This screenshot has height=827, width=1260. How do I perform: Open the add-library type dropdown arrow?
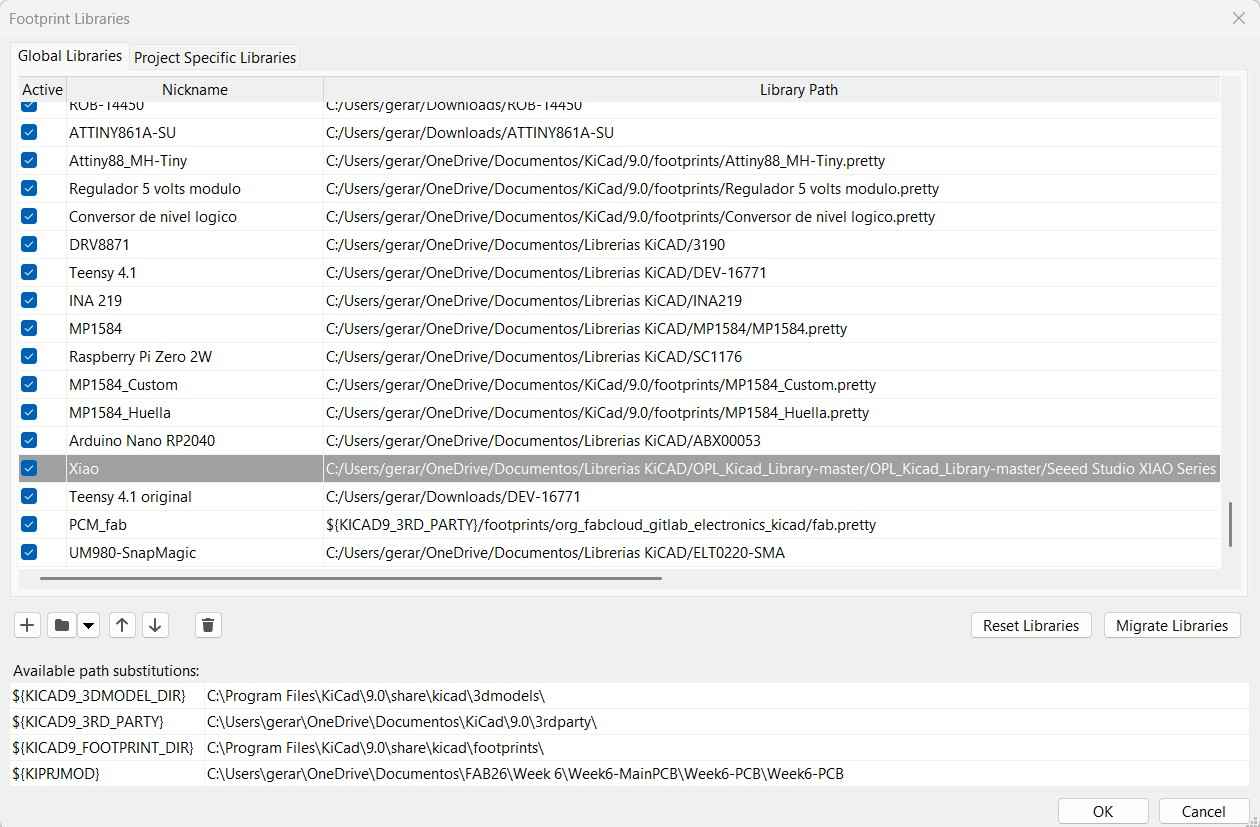coord(89,625)
